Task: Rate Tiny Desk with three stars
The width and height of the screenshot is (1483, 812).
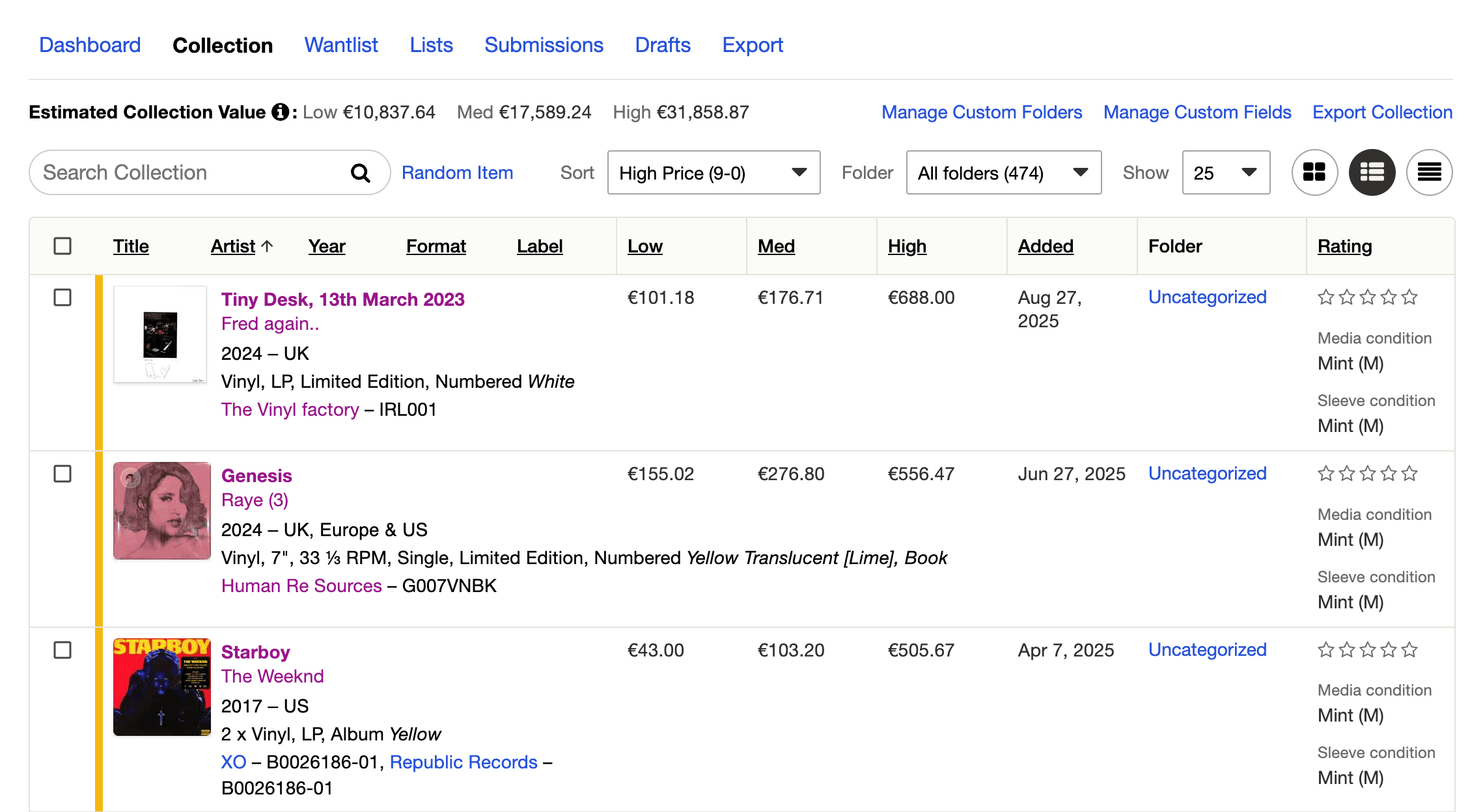Action: pyautogui.click(x=1368, y=297)
